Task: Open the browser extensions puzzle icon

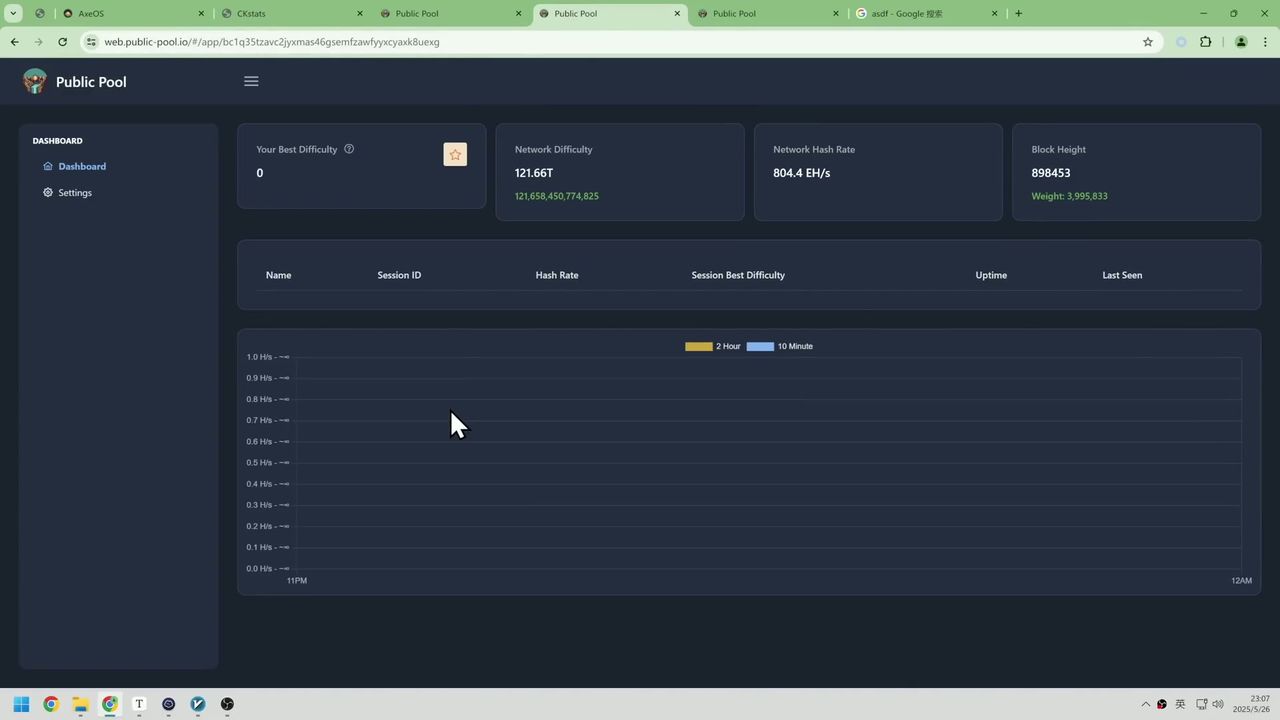Action: 1205,42
